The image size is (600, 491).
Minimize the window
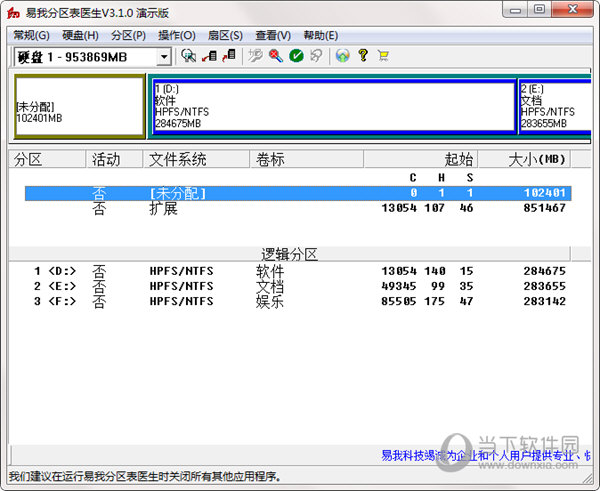pyautogui.click(x=515, y=10)
